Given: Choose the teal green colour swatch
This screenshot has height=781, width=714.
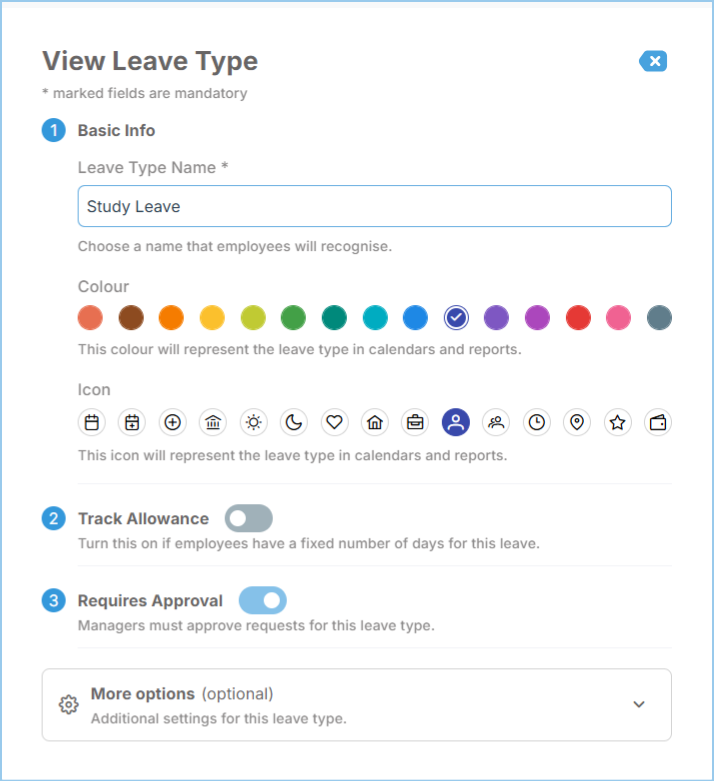Looking at the screenshot, I should coord(334,318).
